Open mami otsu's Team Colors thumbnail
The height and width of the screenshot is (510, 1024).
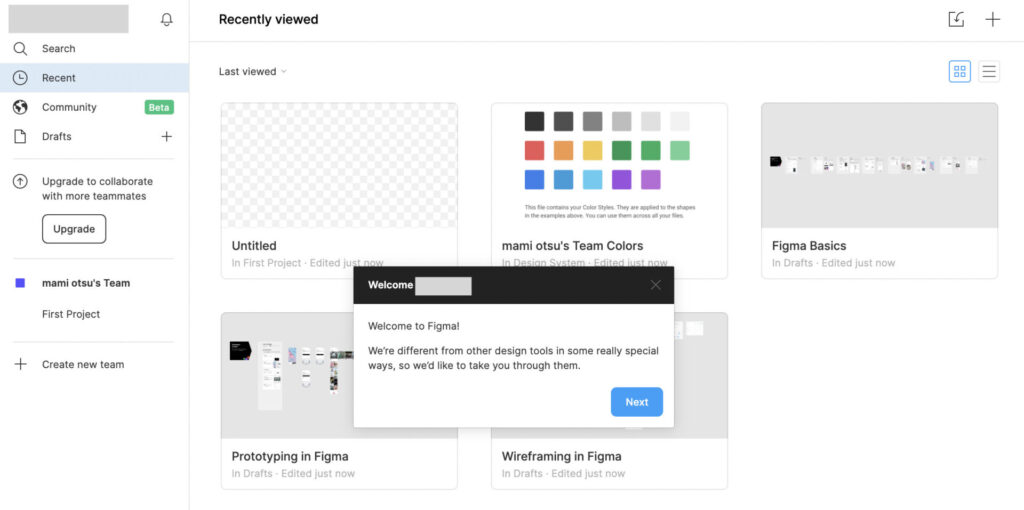tap(609, 166)
